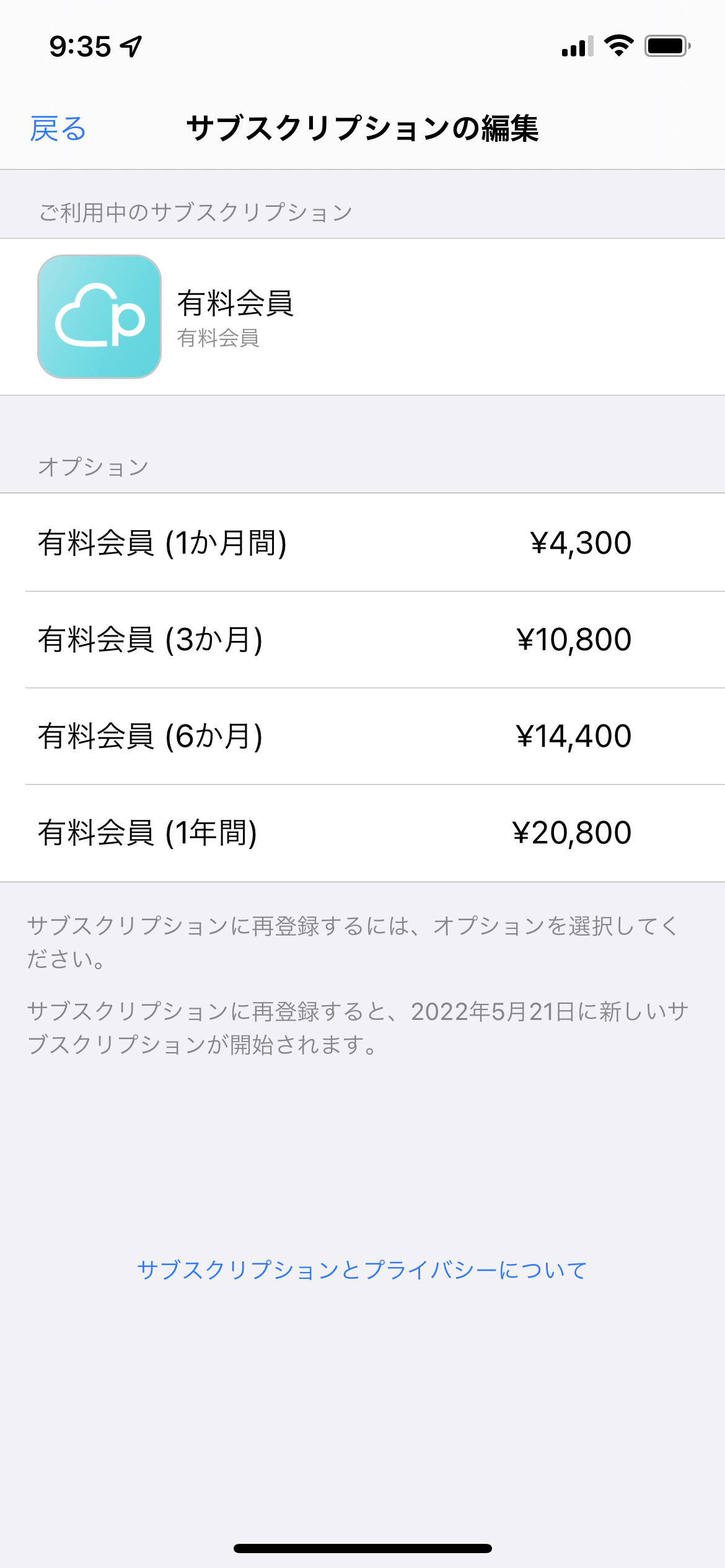Pick the 有料会員 (6か月) plan
725x1568 pixels.
[151, 736]
